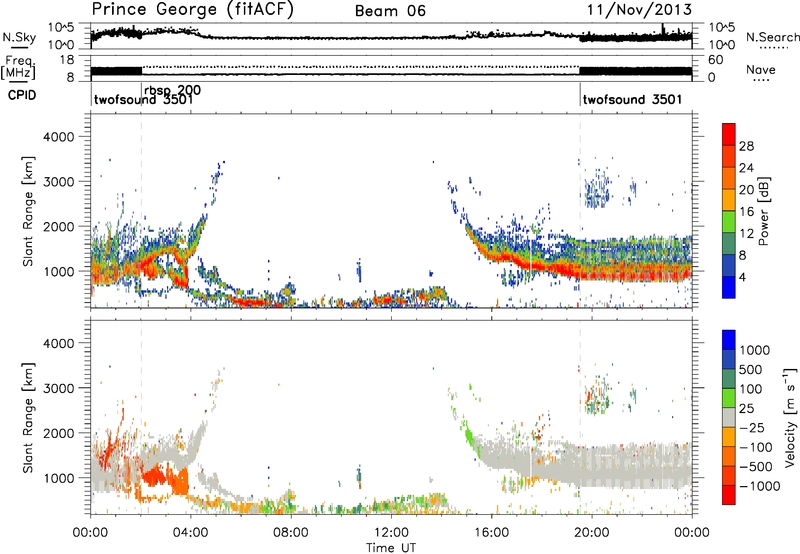Select the 'N.Search' legend label
The image size is (800, 554).
772,37
